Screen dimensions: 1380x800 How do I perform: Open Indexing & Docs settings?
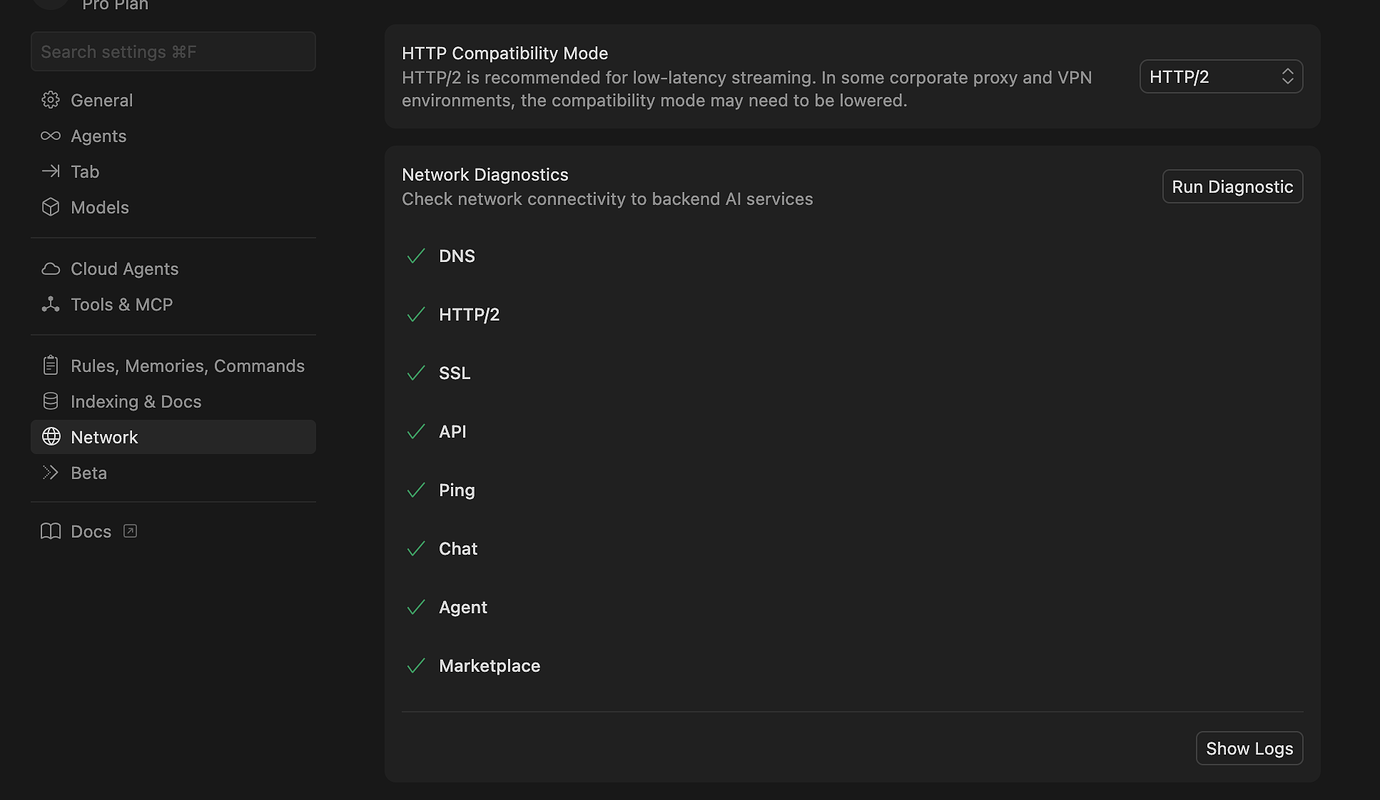[x=173, y=401]
